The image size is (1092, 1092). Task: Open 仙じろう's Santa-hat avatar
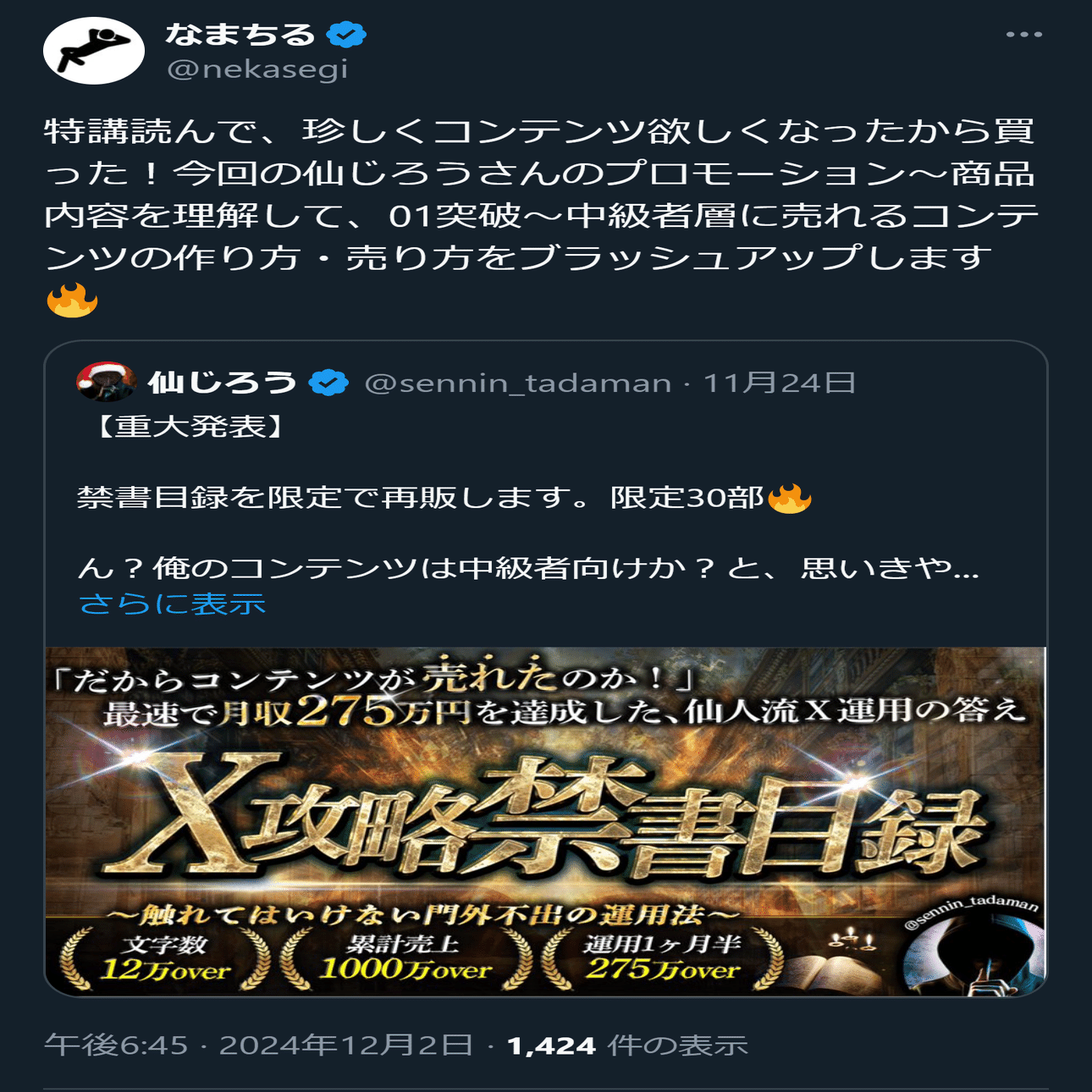106,383
